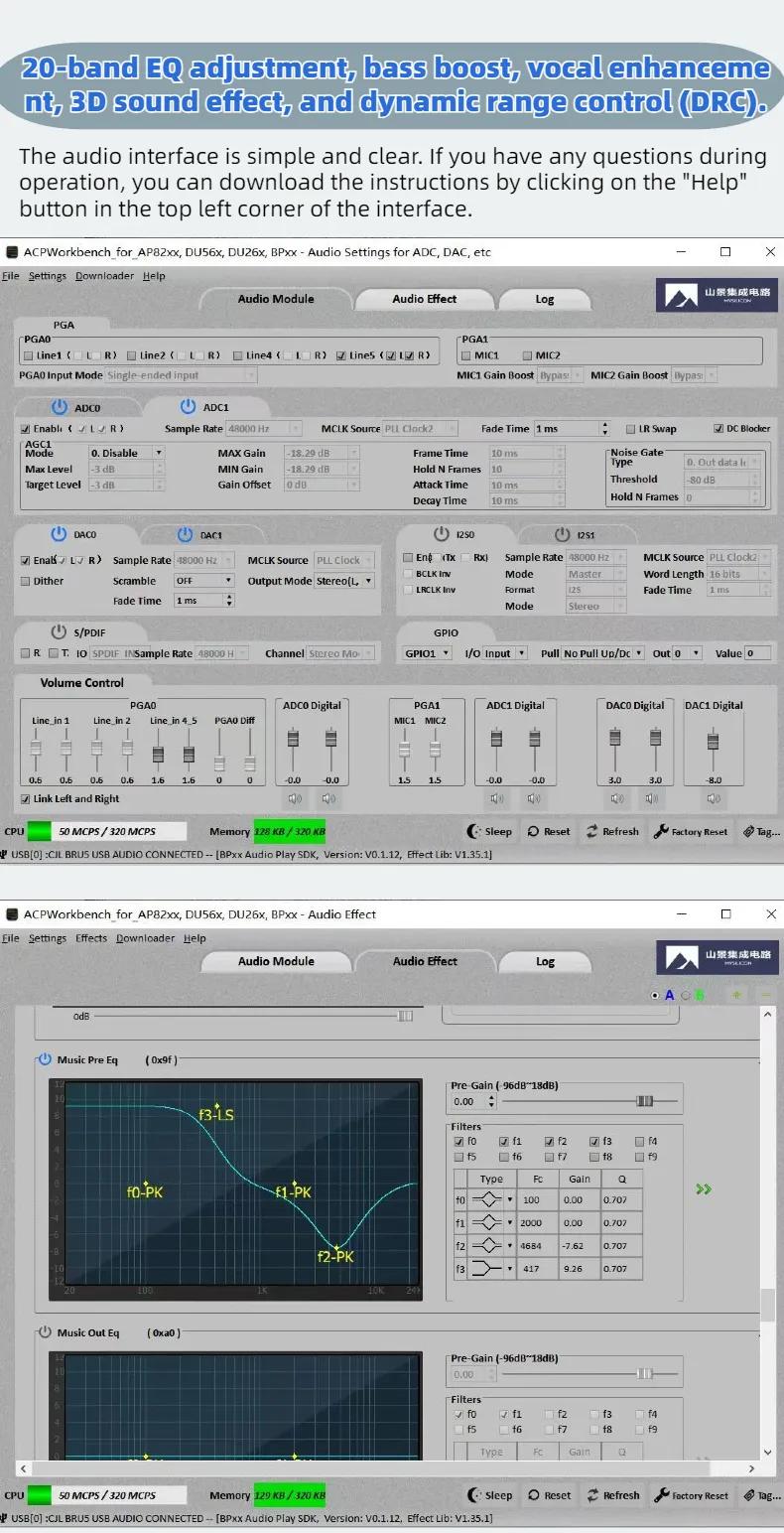Image resolution: width=784 pixels, height=1533 pixels.
Task: Mute DAC1 Digital speaker icon
Action: coord(713,798)
